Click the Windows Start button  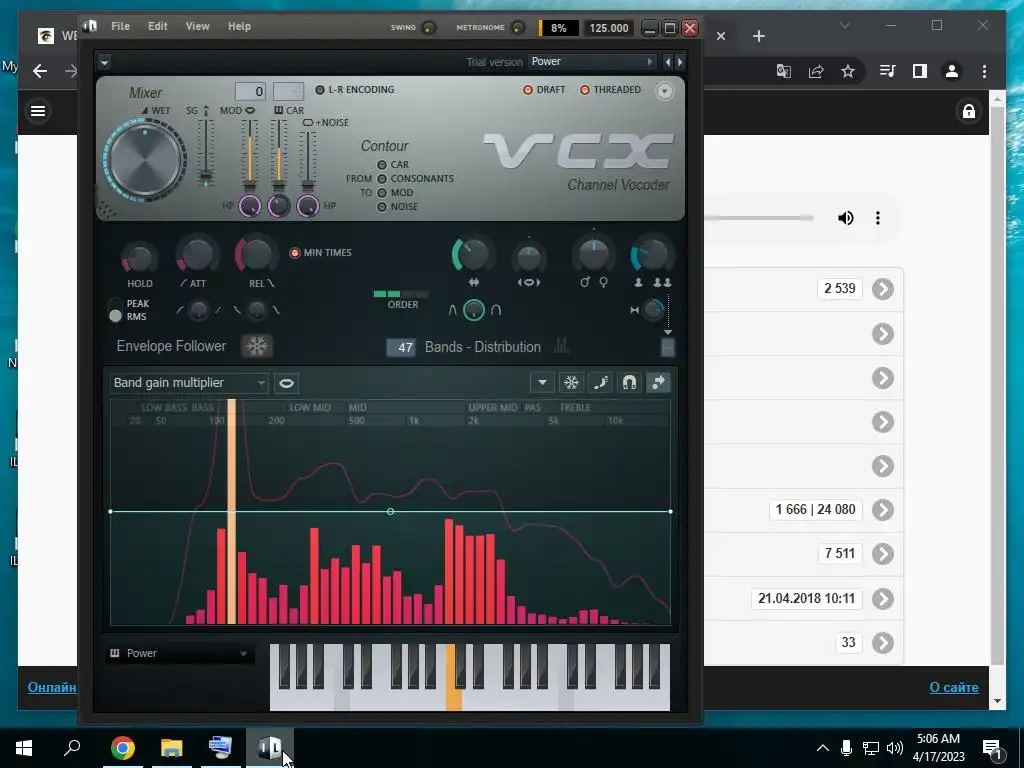[x=24, y=748]
